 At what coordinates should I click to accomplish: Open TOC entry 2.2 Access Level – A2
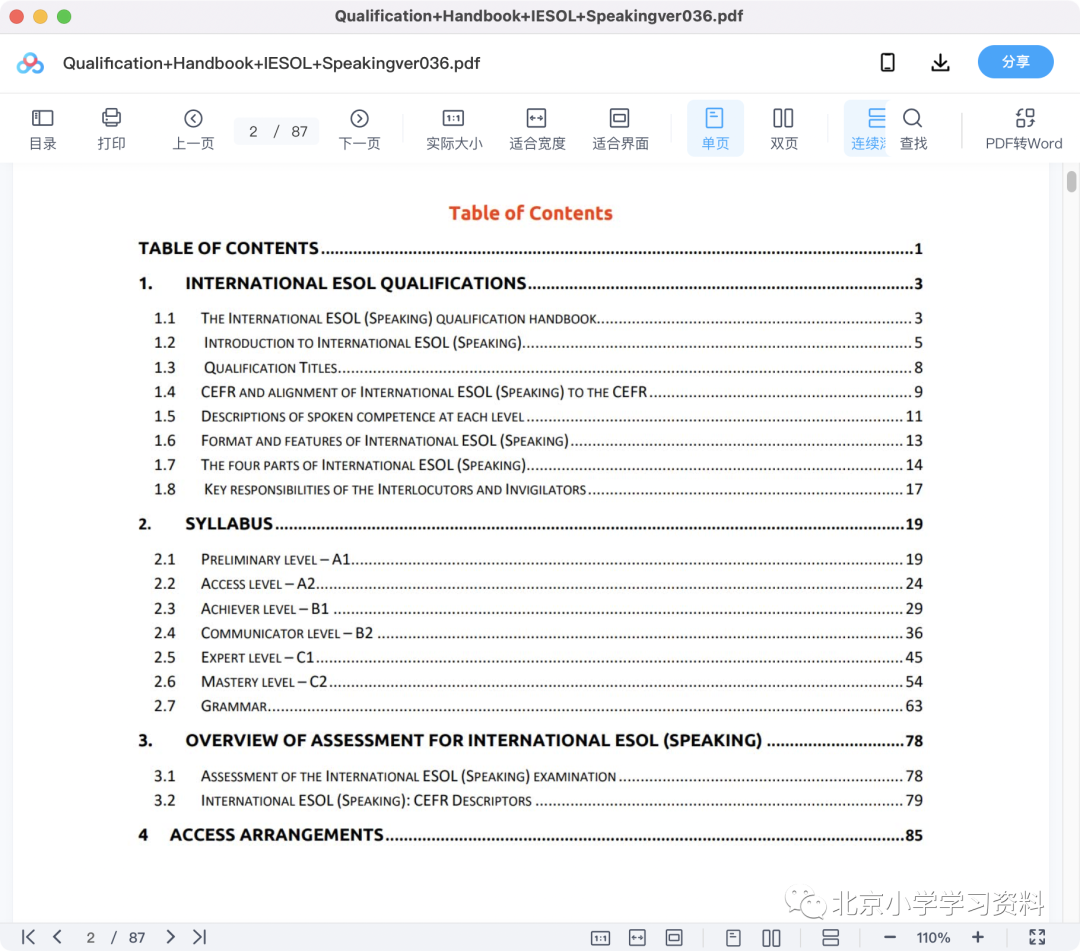point(538,583)
